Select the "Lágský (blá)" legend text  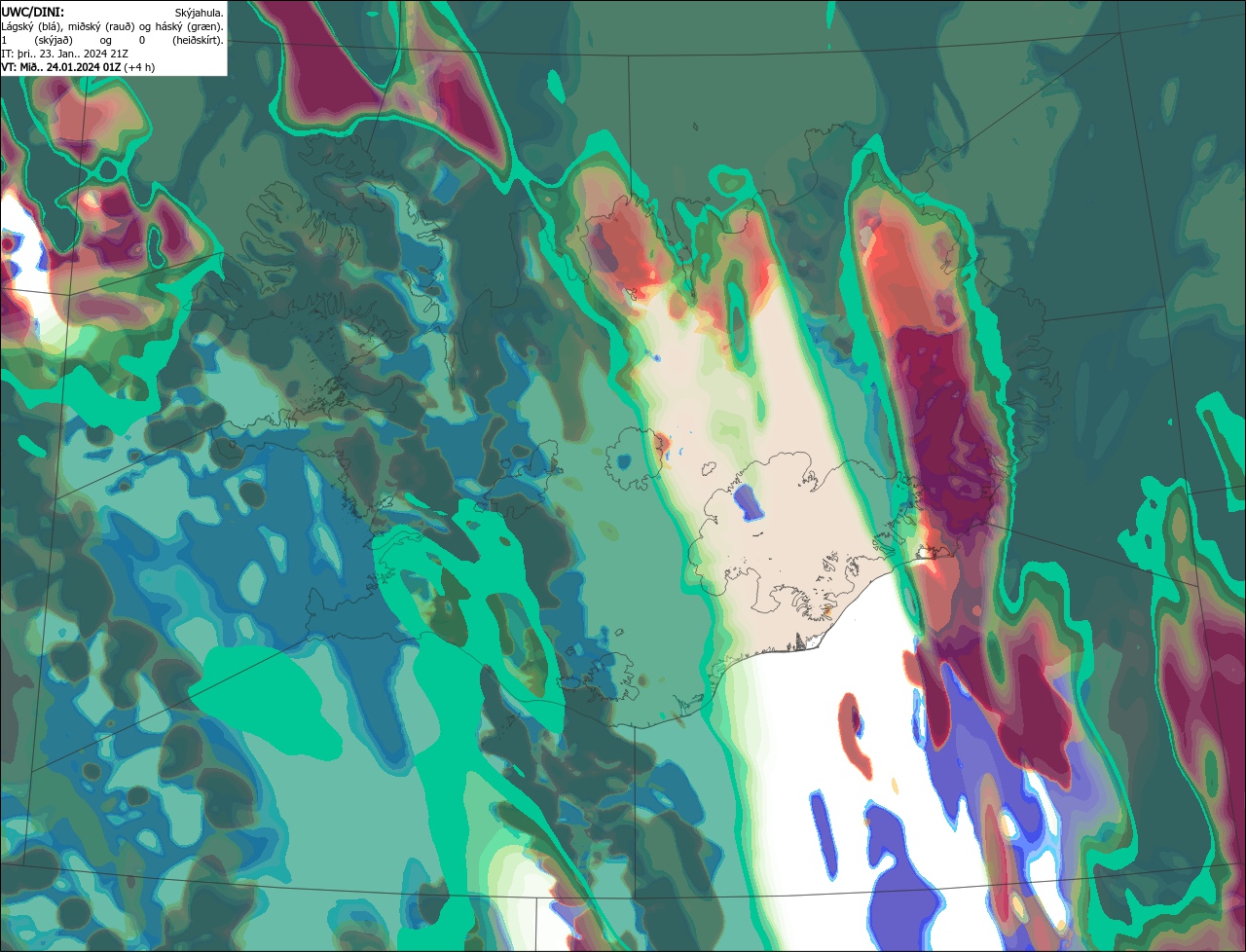click(x=30, y=27)
